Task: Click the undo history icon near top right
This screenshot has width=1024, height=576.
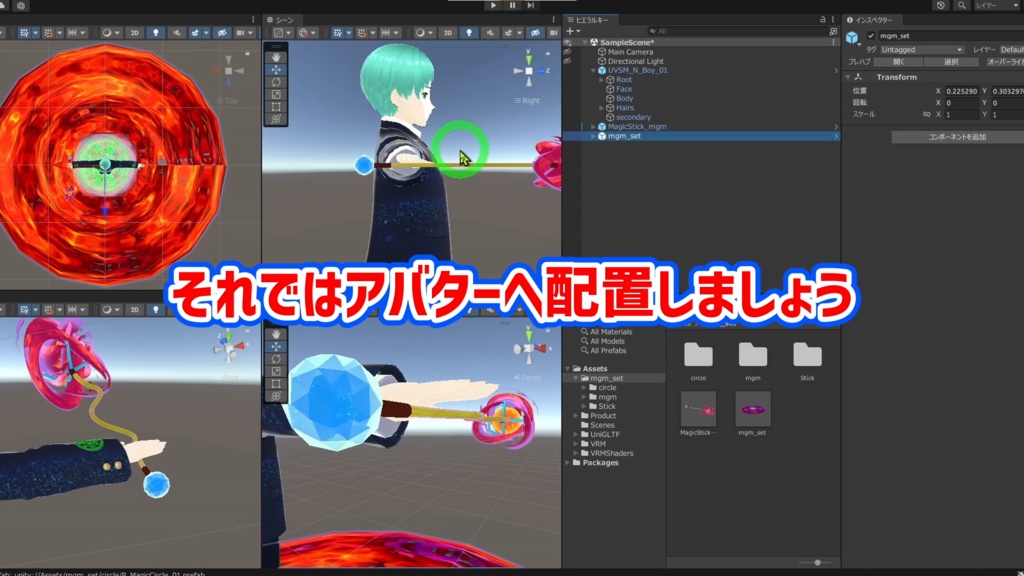Action: pos(940,6)
